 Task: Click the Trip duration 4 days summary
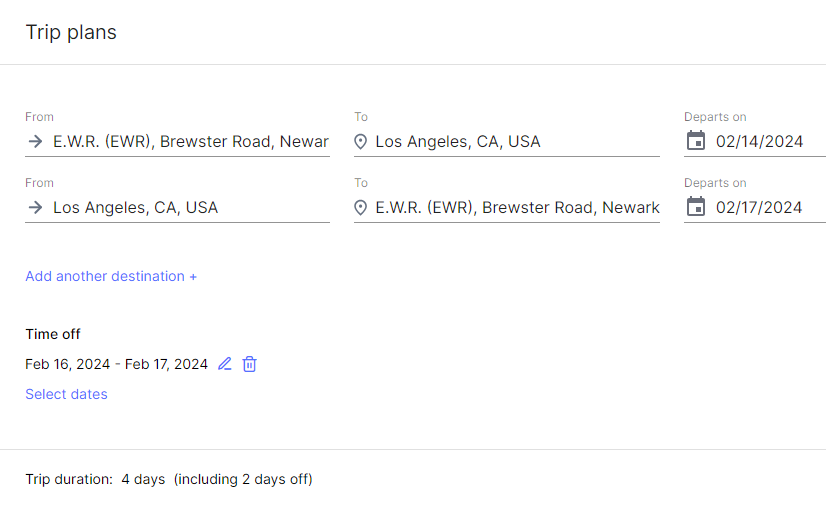pyautogui.click(x=169, y=479)
